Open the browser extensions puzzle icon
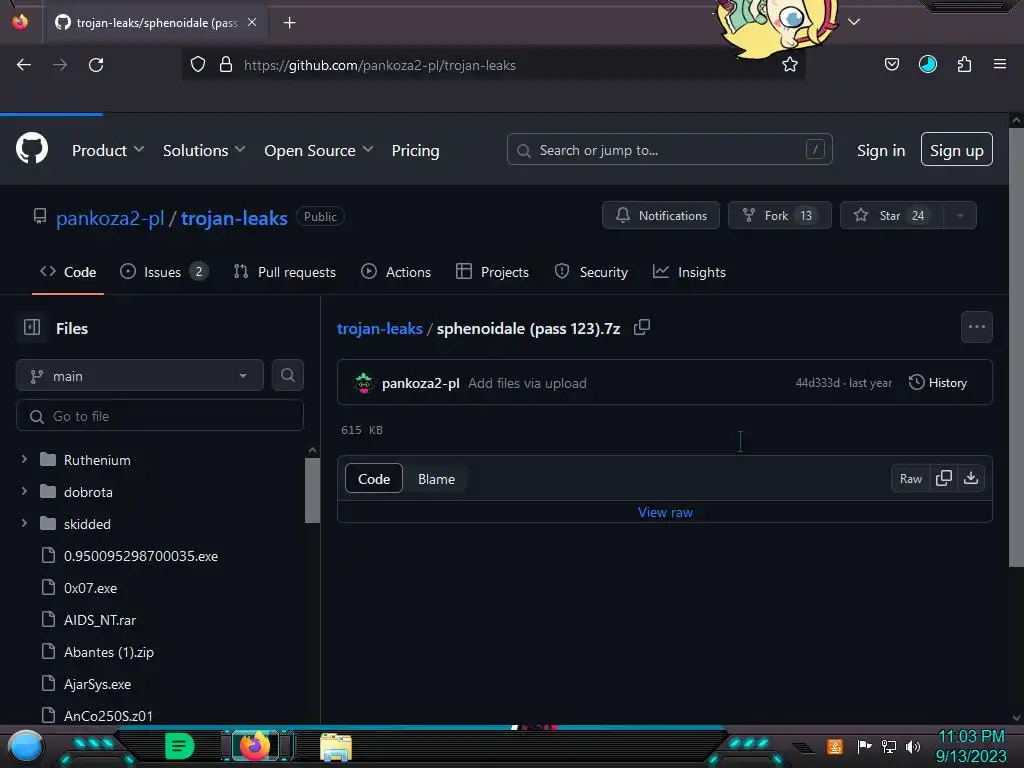Image resolution: width=1024 pixels, height=768 pixels. (964, 64)
